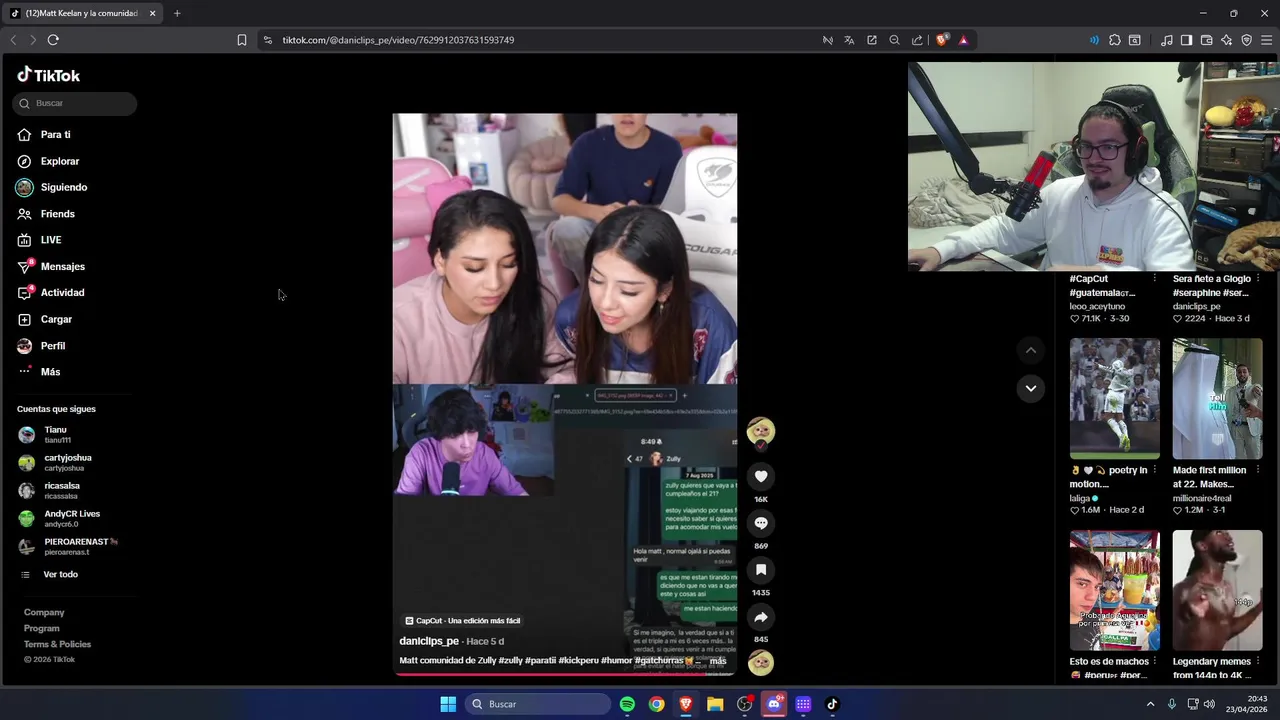Open the TikTok logo home link
The image size is (1280, 720).
(48, 75)
